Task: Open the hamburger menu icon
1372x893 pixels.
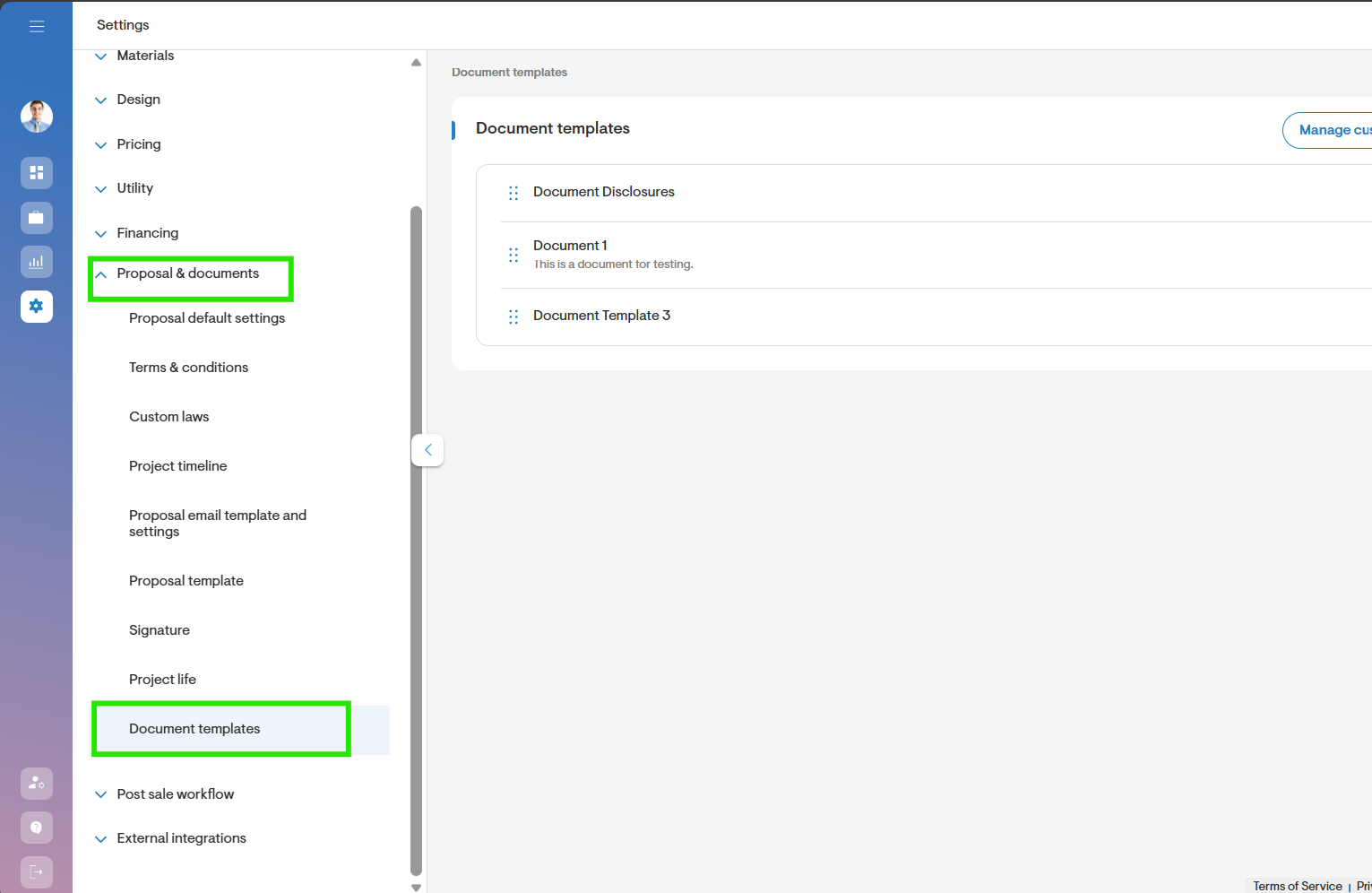Action: tap(37, 26)
